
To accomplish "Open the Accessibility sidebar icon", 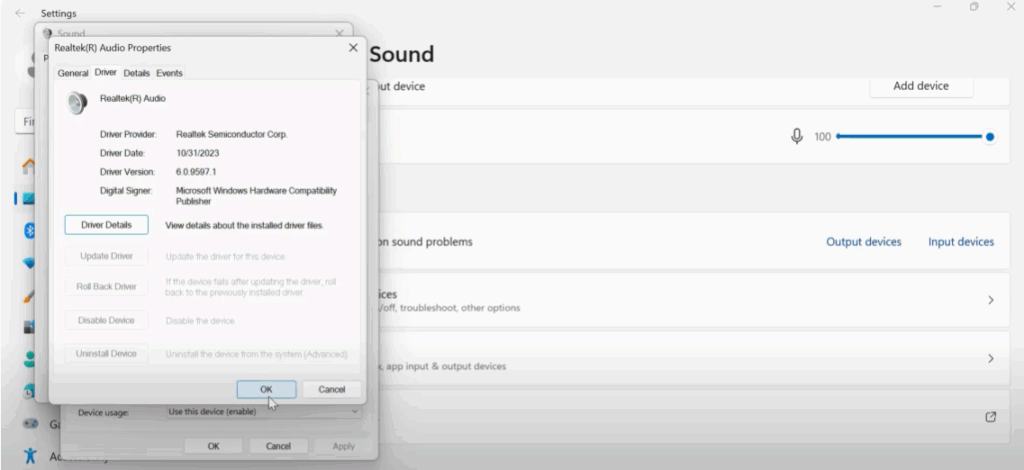I will 30,455.
